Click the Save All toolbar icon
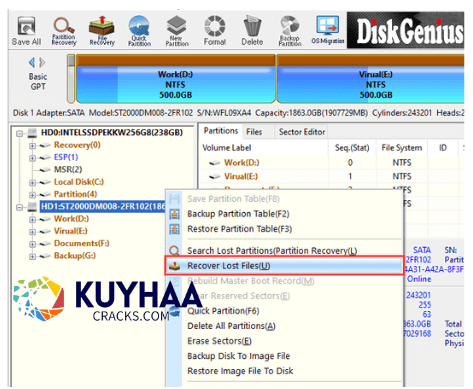The image size is (473, 389). coord(26,31)
